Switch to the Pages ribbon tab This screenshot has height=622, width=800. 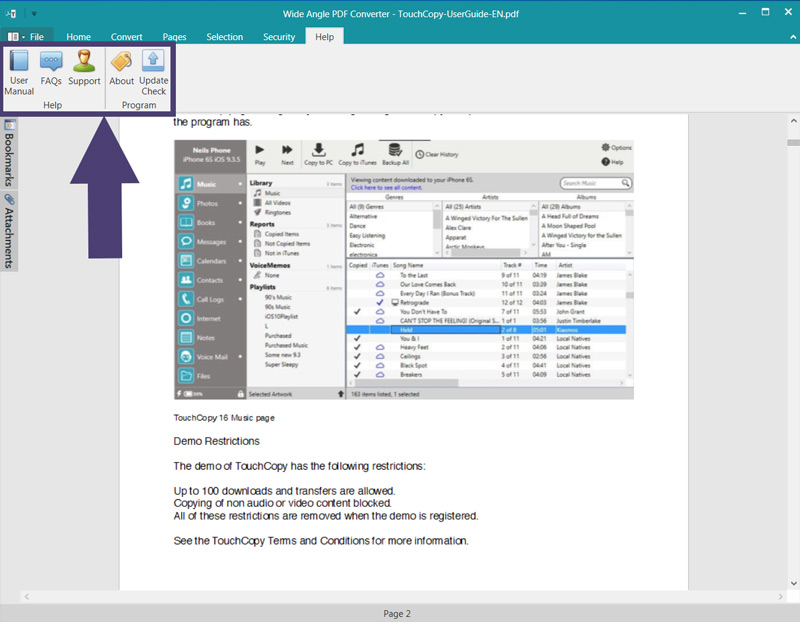click(x=174, y=37)
